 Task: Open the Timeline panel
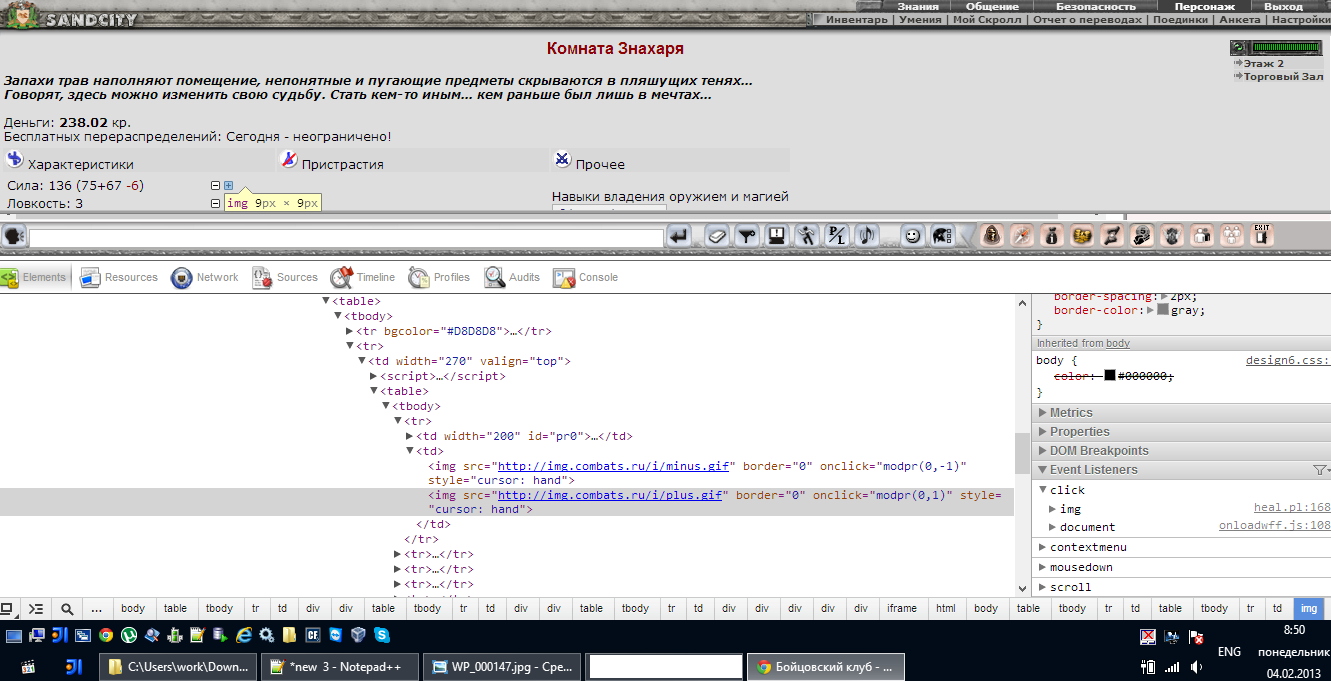tap(363, 277)
